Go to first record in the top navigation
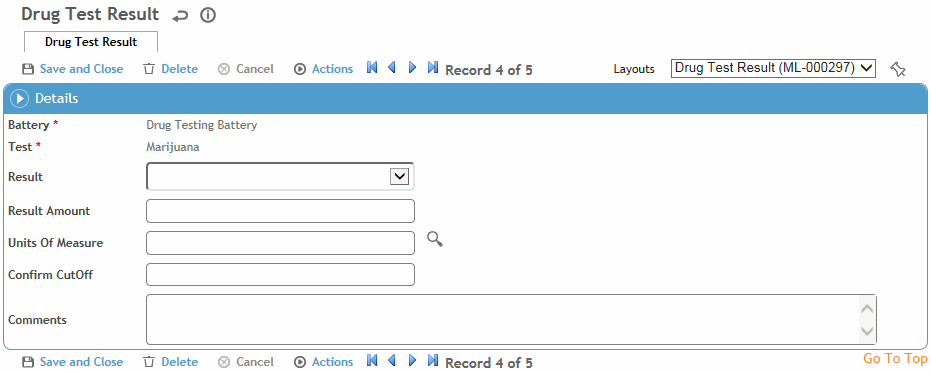 tap(372, 67)
